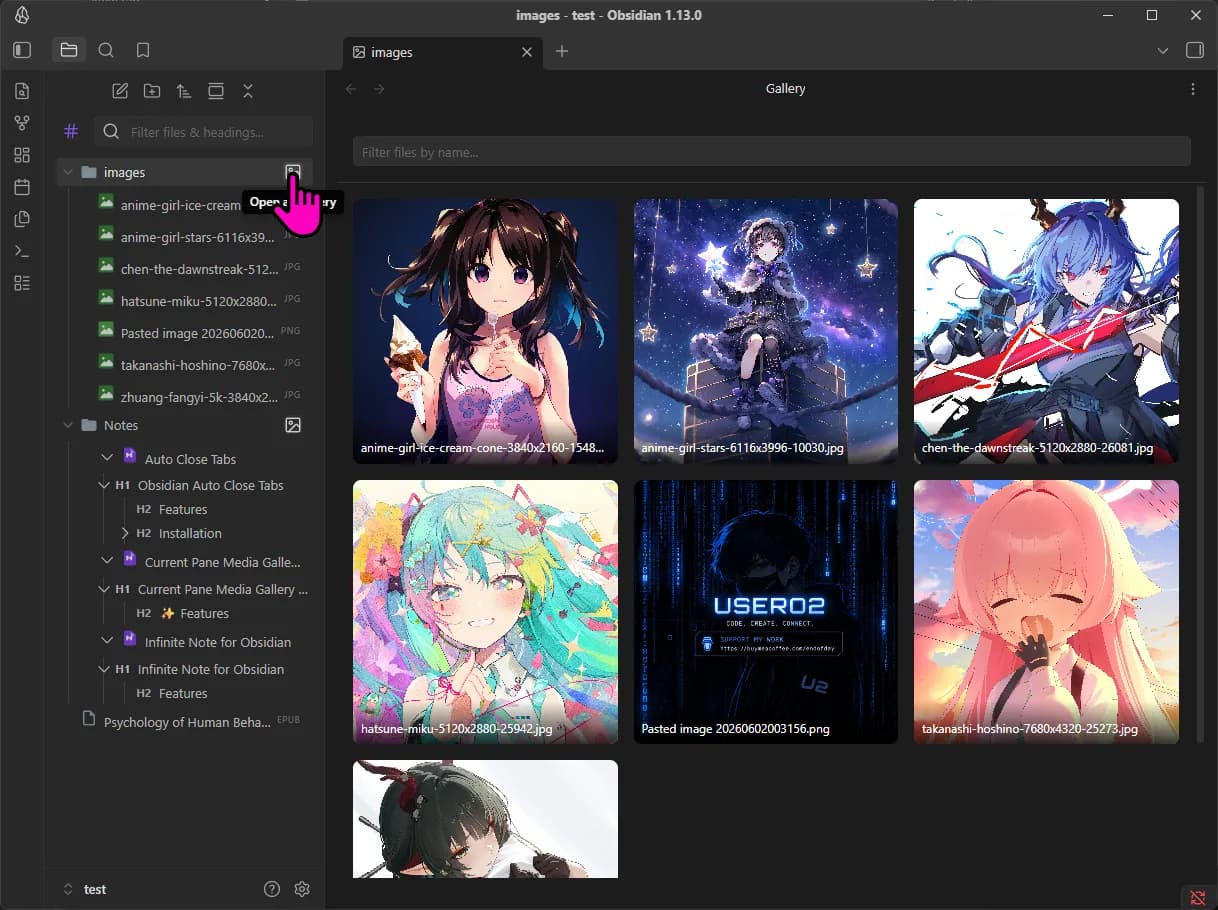This screenshot has width=1218, height=910.
Task: Open quick switcher file-search ribbon icon
Action: 22,92
